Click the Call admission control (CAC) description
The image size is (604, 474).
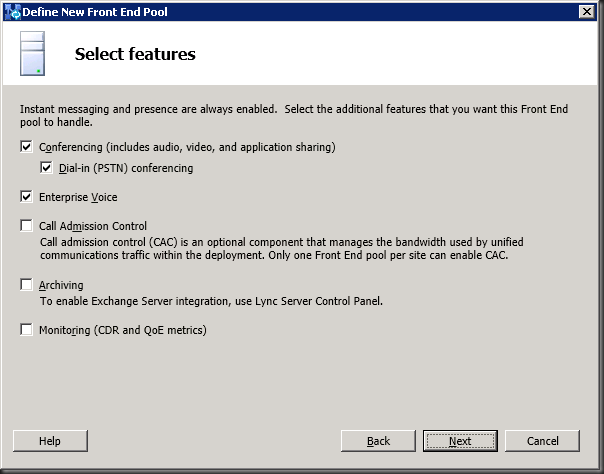coord(282,248)
